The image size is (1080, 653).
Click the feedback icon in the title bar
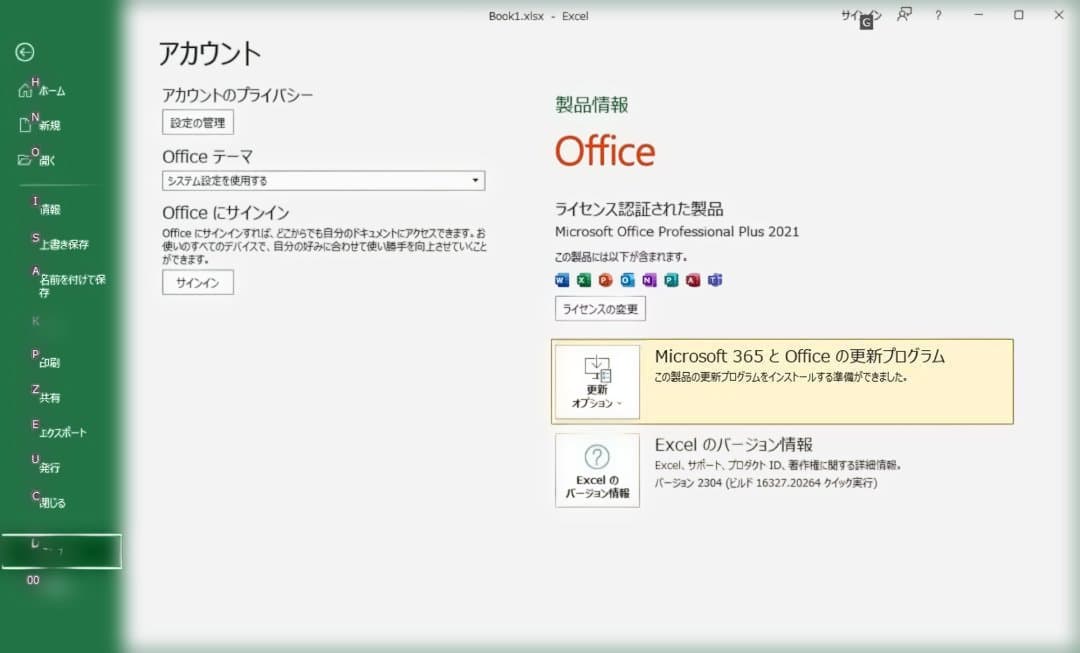point(903,16)
